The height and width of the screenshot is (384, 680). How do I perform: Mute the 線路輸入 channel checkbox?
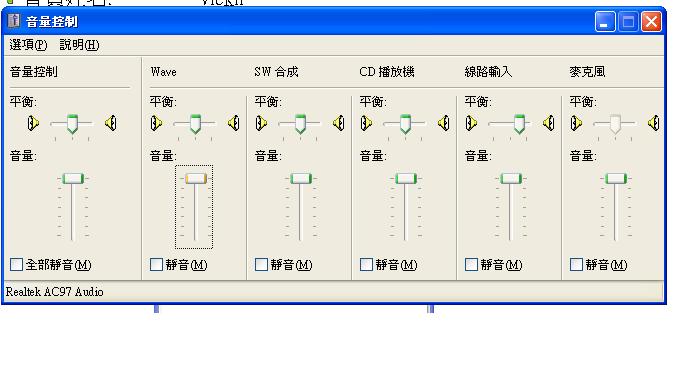[471, 264]
